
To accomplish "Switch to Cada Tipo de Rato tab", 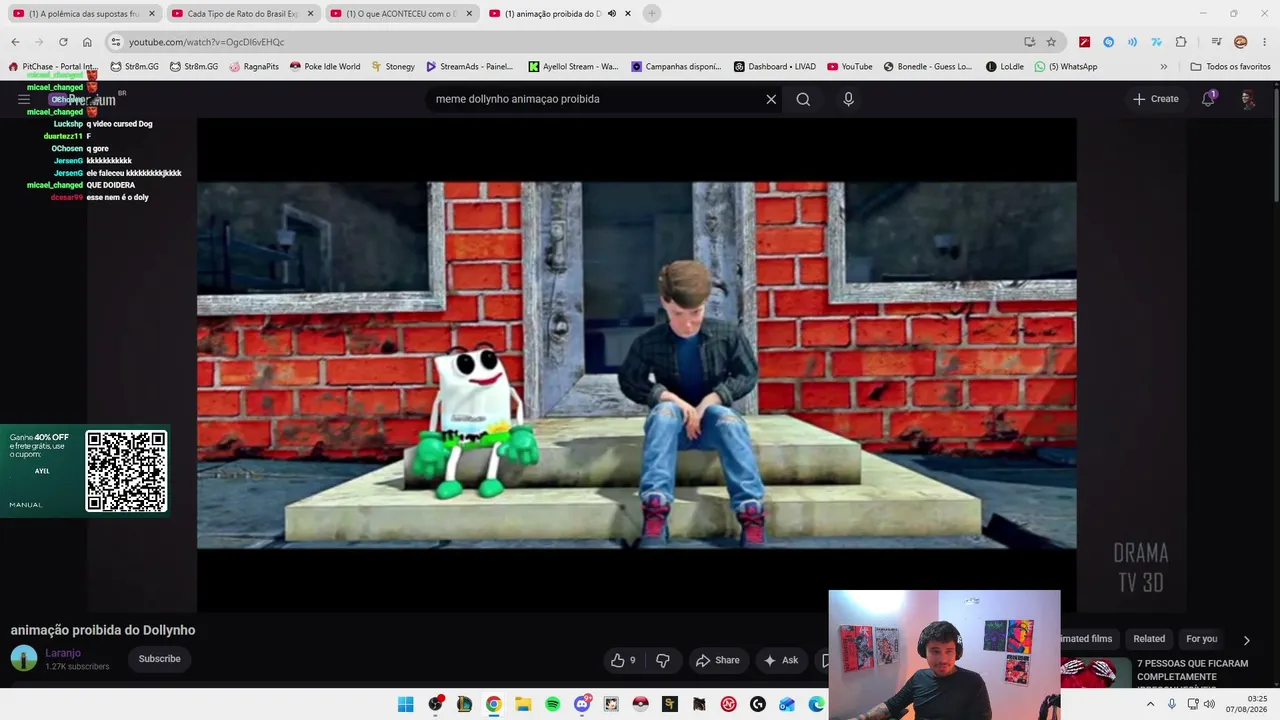I will (x=242, y=14).
